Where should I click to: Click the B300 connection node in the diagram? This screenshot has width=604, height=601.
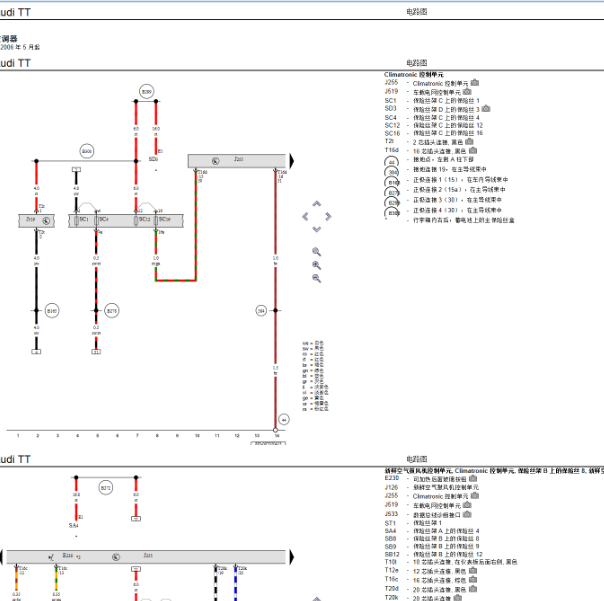pyautogui.click(x=87, y=151)
